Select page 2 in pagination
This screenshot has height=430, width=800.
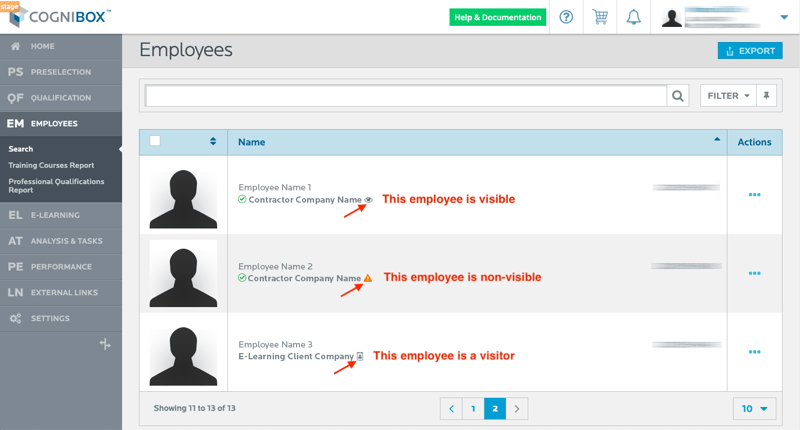495,409
